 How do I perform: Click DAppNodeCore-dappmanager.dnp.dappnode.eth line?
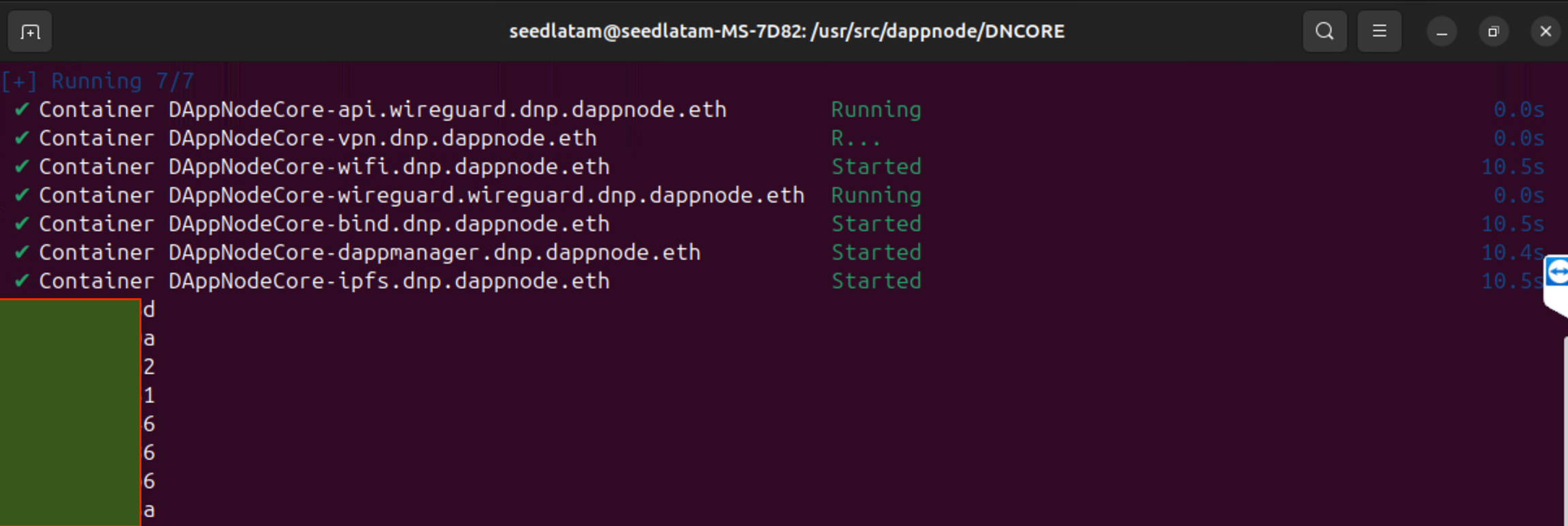click(x=434, y=252)
